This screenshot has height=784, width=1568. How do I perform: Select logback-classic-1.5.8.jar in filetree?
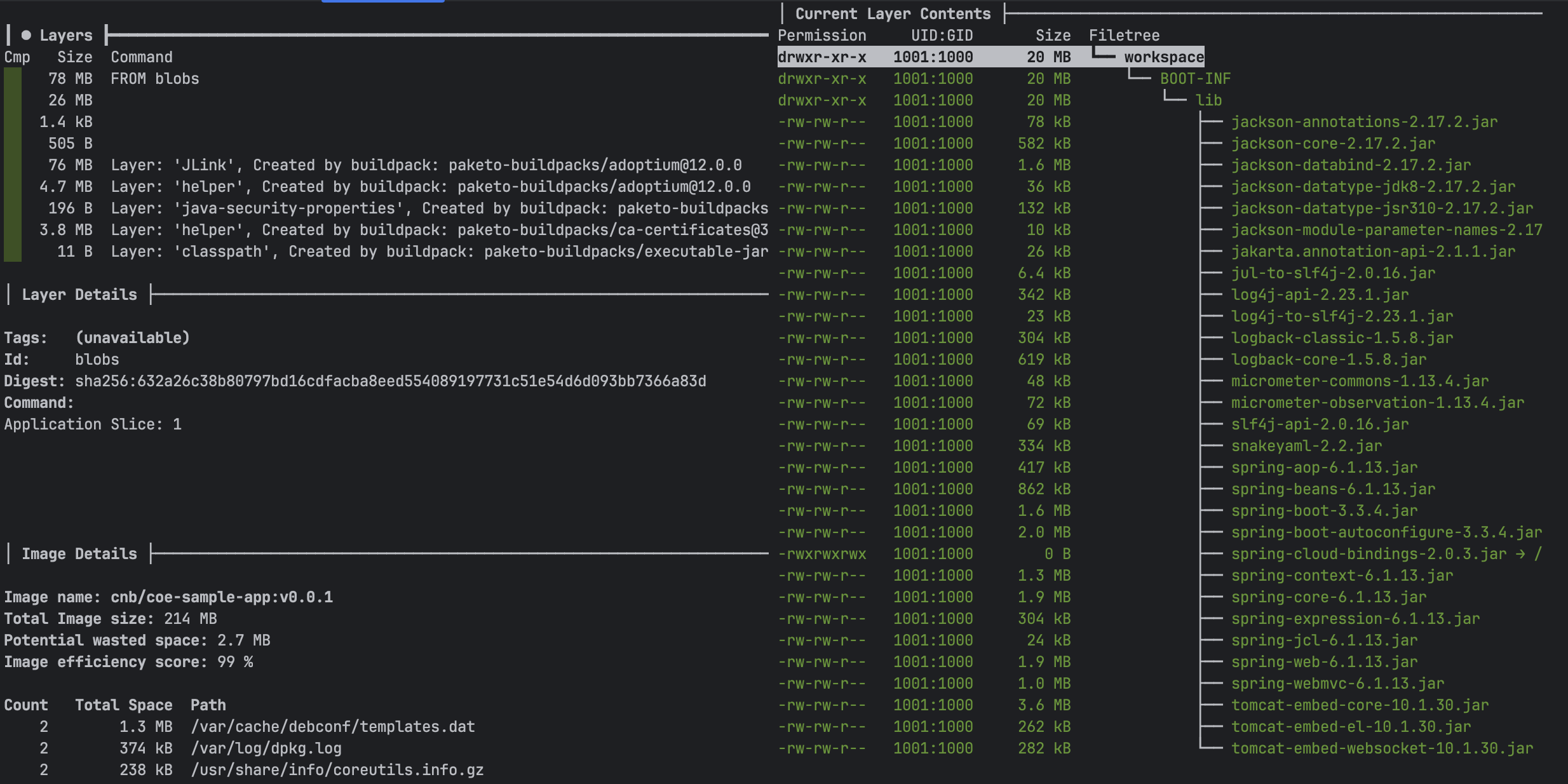(x=1342, y=338)
